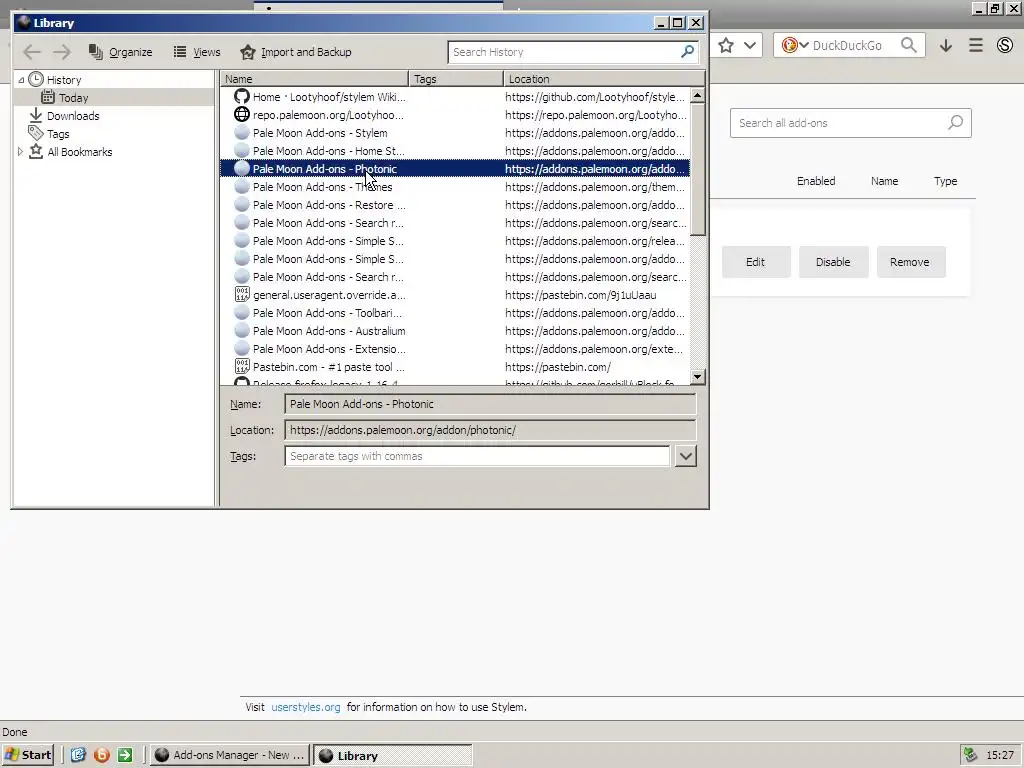Select Pastebin.com - #1 paste tool entry
The height and width of the screenshot is (768, 1024).
(x=455, y=367)
